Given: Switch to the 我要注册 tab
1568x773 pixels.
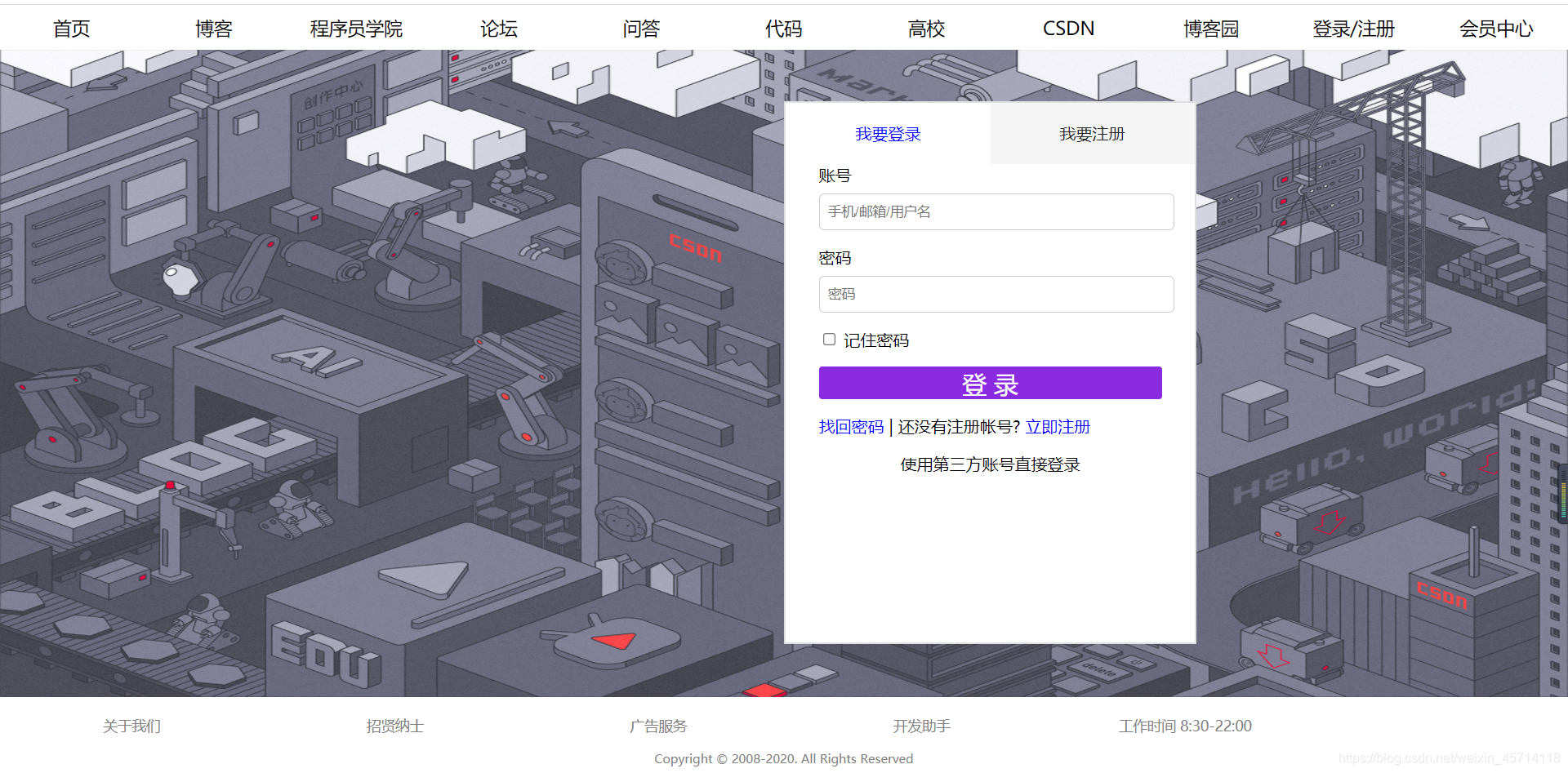Looking at the screenshot, I should tap(1091, 134).
